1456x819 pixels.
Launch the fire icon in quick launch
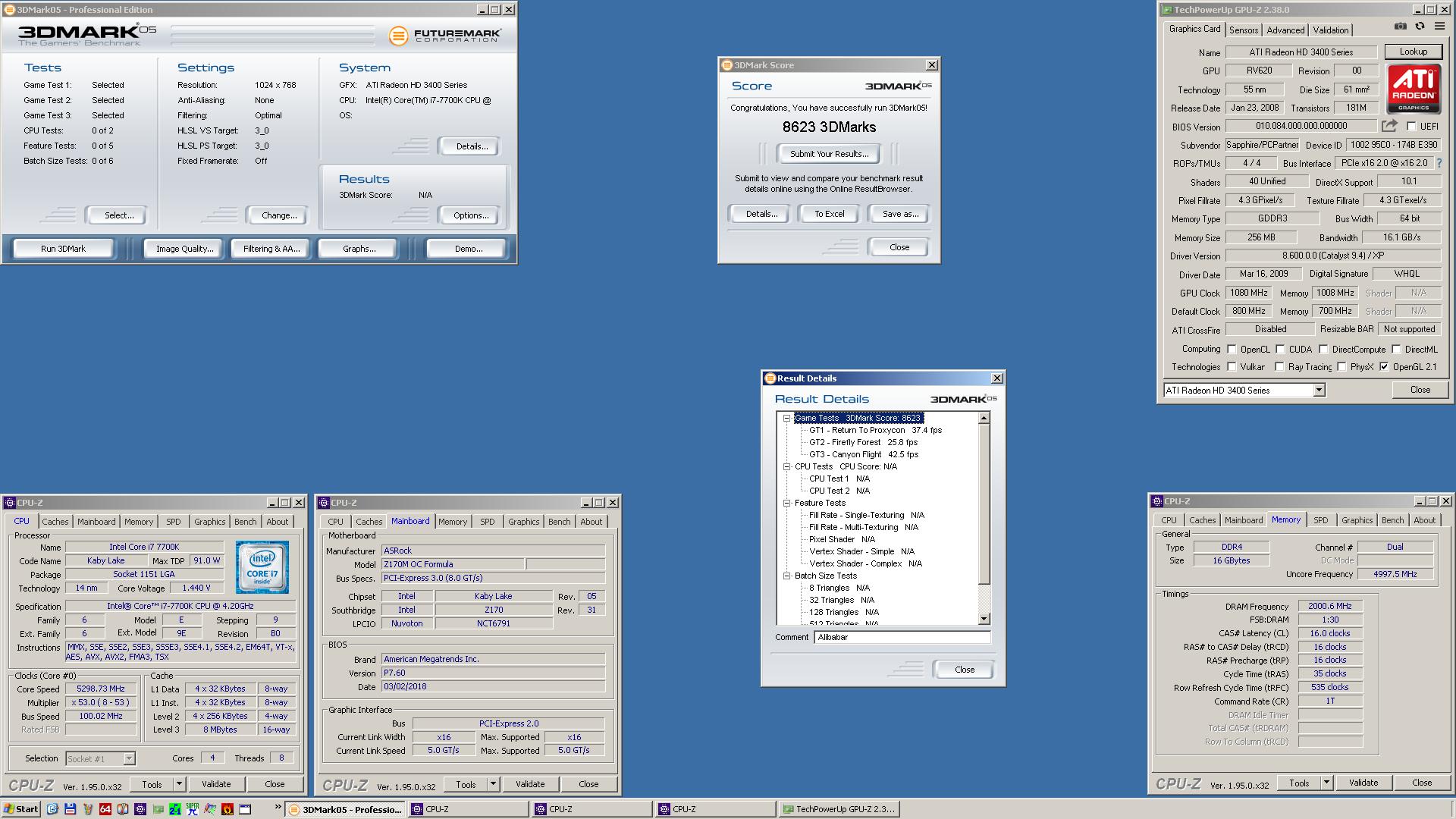pyautogui.click(x=227, y=809)
